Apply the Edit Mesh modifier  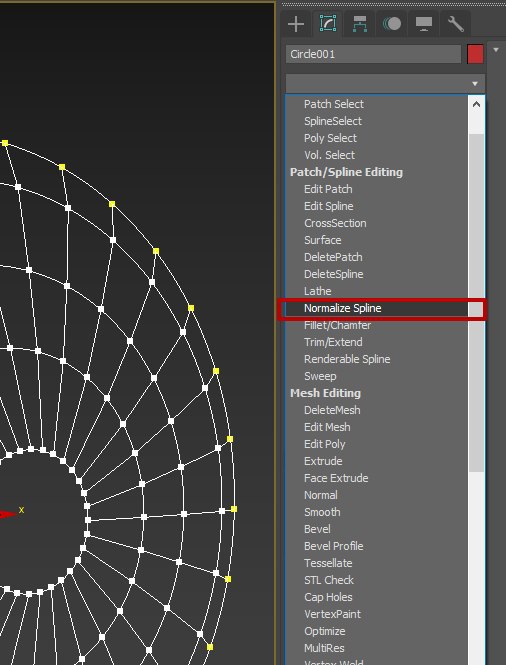click(x=327, y=427)
